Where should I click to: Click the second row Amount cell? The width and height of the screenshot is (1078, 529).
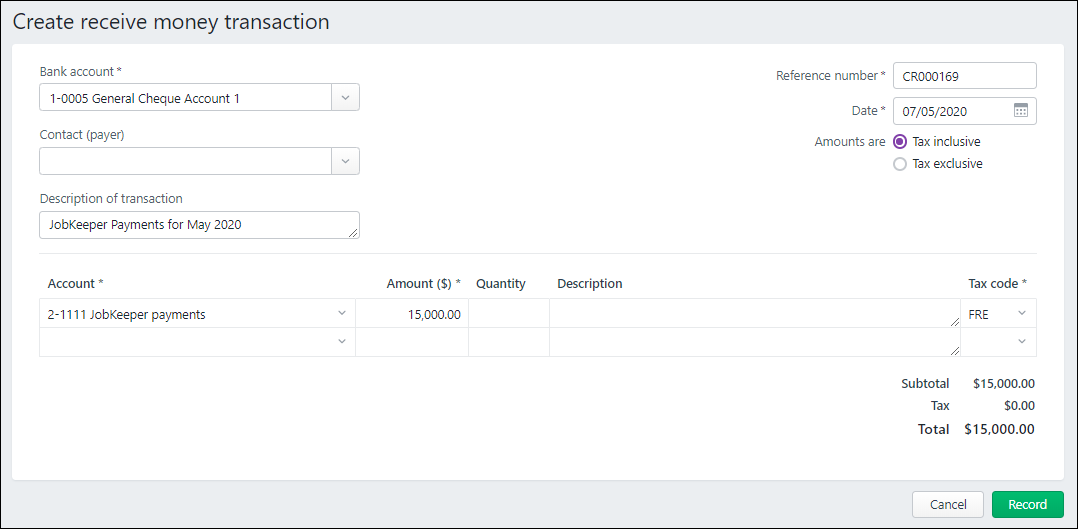(x=412, y=342)
